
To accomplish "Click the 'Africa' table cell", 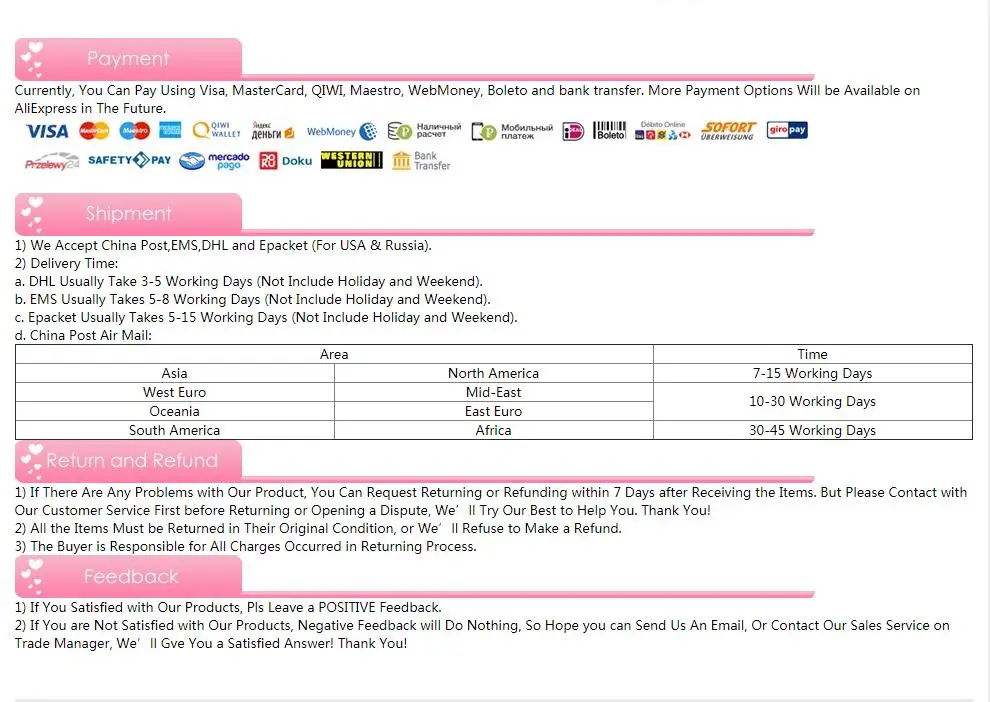I will coord(494,430).
